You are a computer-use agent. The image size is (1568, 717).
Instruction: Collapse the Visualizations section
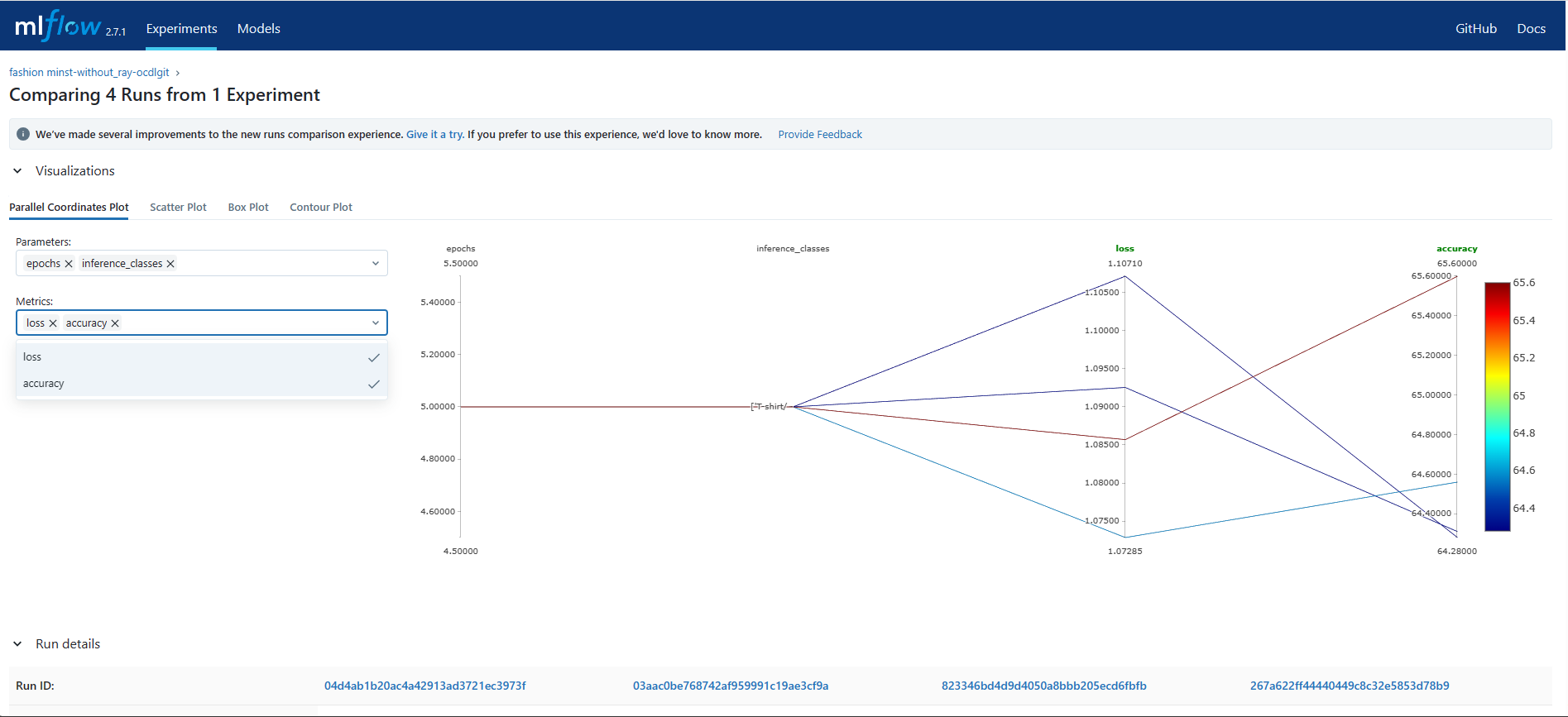[x=17, y=171]
